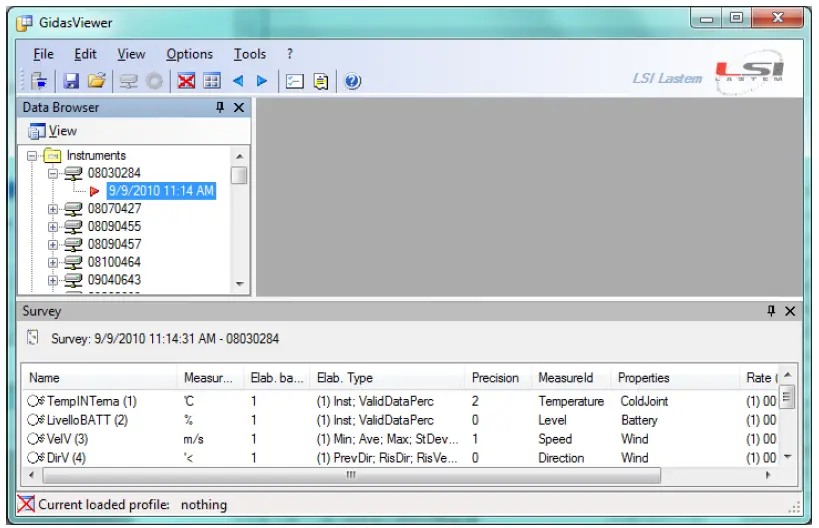
Task: Expand the 08090455 instrument node
Action: point(52,227)
